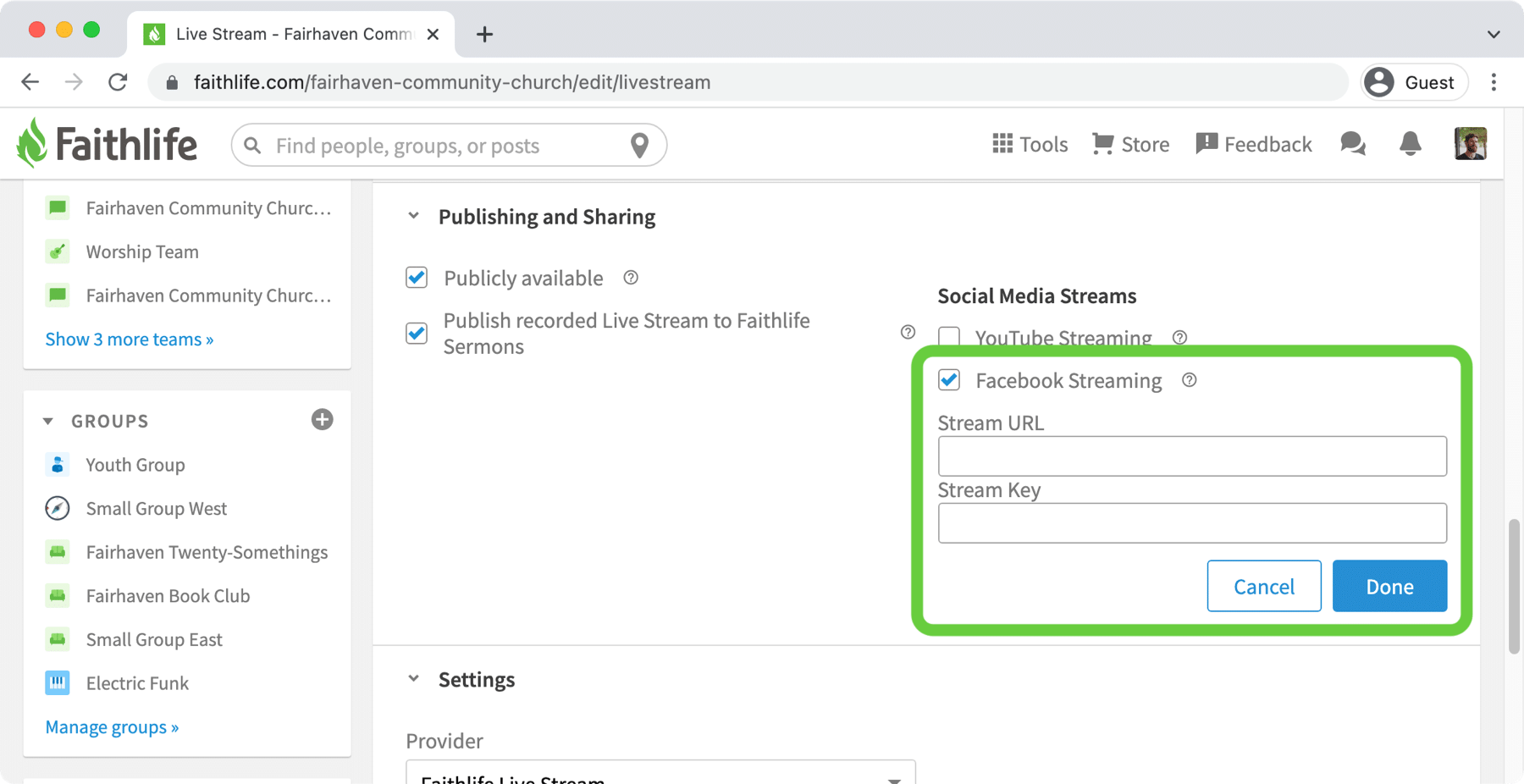Toggle the Publicly available checkbox
Viewport: 1524px width, 784px height.
click(x=417, y=278)
